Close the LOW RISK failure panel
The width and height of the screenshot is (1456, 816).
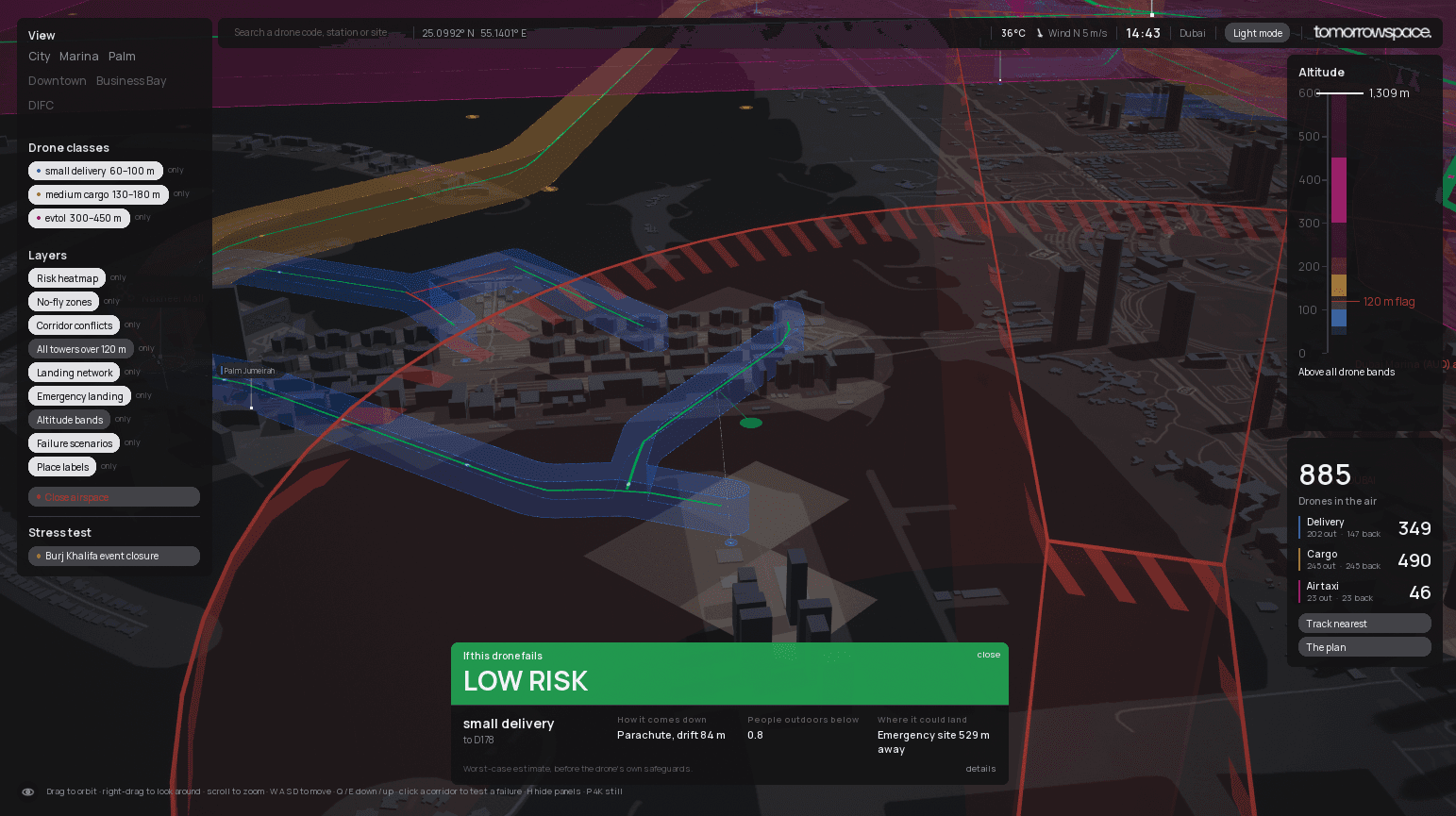click(988, 655)
